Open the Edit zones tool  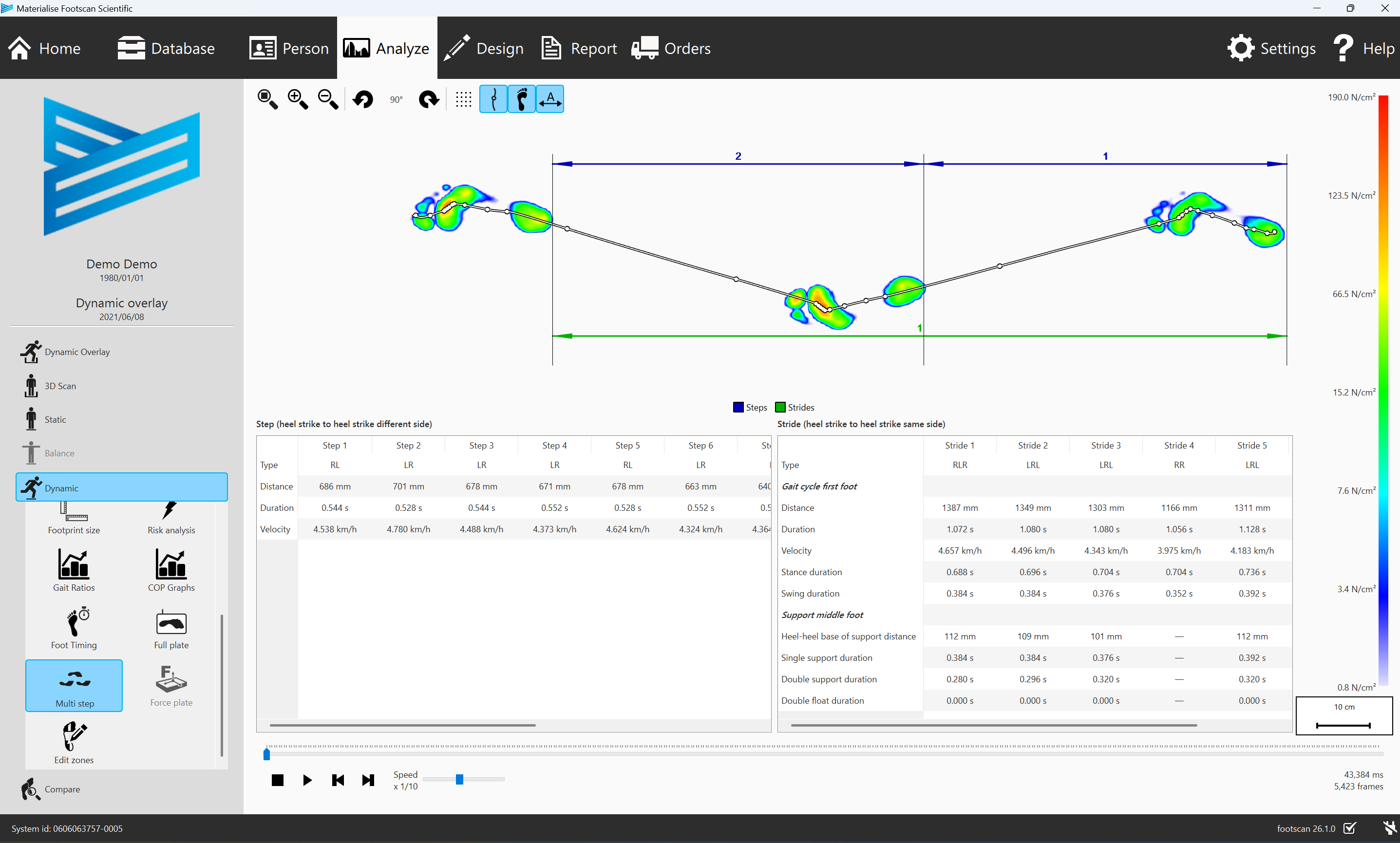click(x=74, y=743)
